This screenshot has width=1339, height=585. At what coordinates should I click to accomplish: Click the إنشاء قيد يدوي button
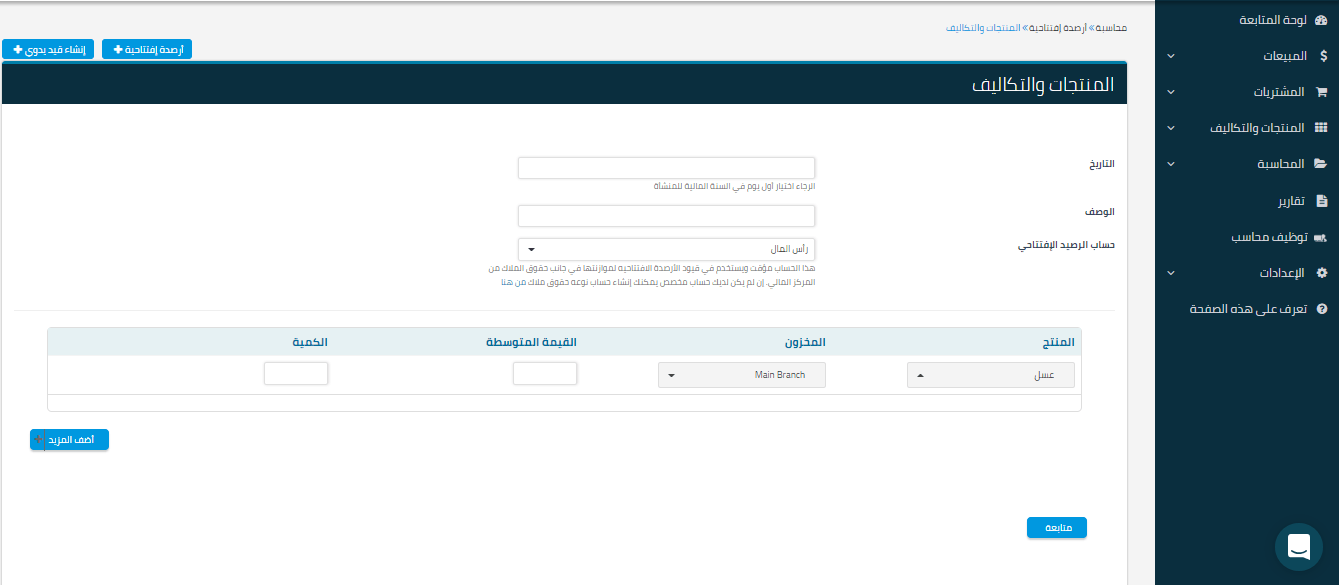click(x=49, y=49)
